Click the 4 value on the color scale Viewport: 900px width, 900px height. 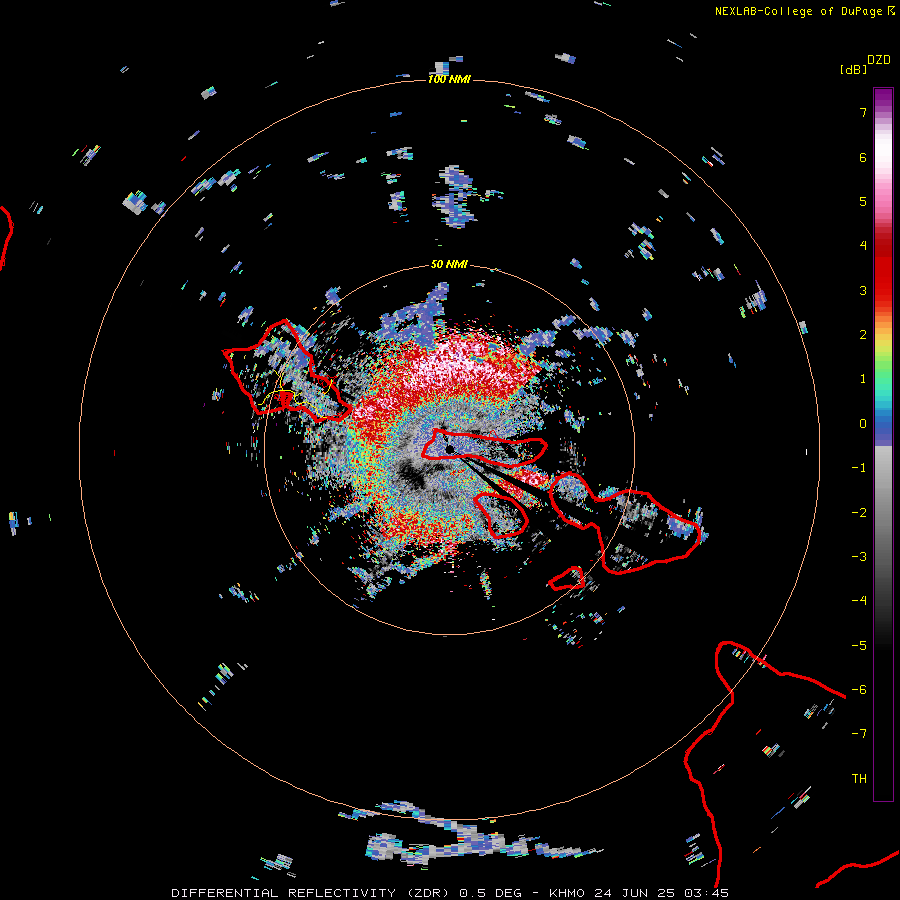click(x=863, y=246)
